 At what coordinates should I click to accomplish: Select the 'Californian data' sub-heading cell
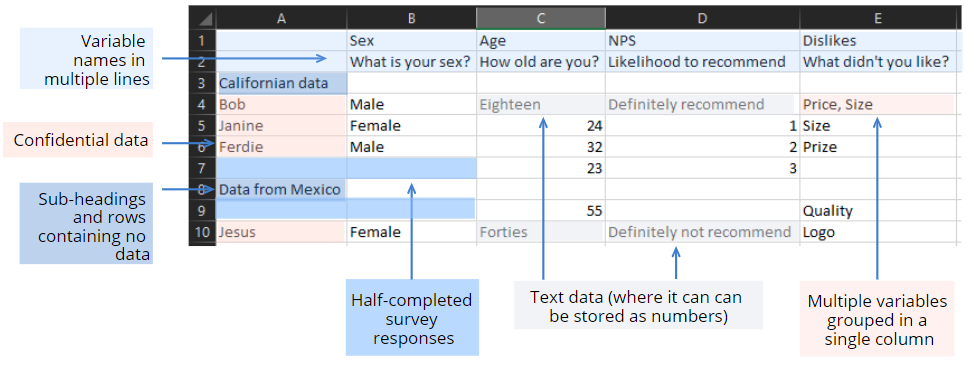(282, 83)
